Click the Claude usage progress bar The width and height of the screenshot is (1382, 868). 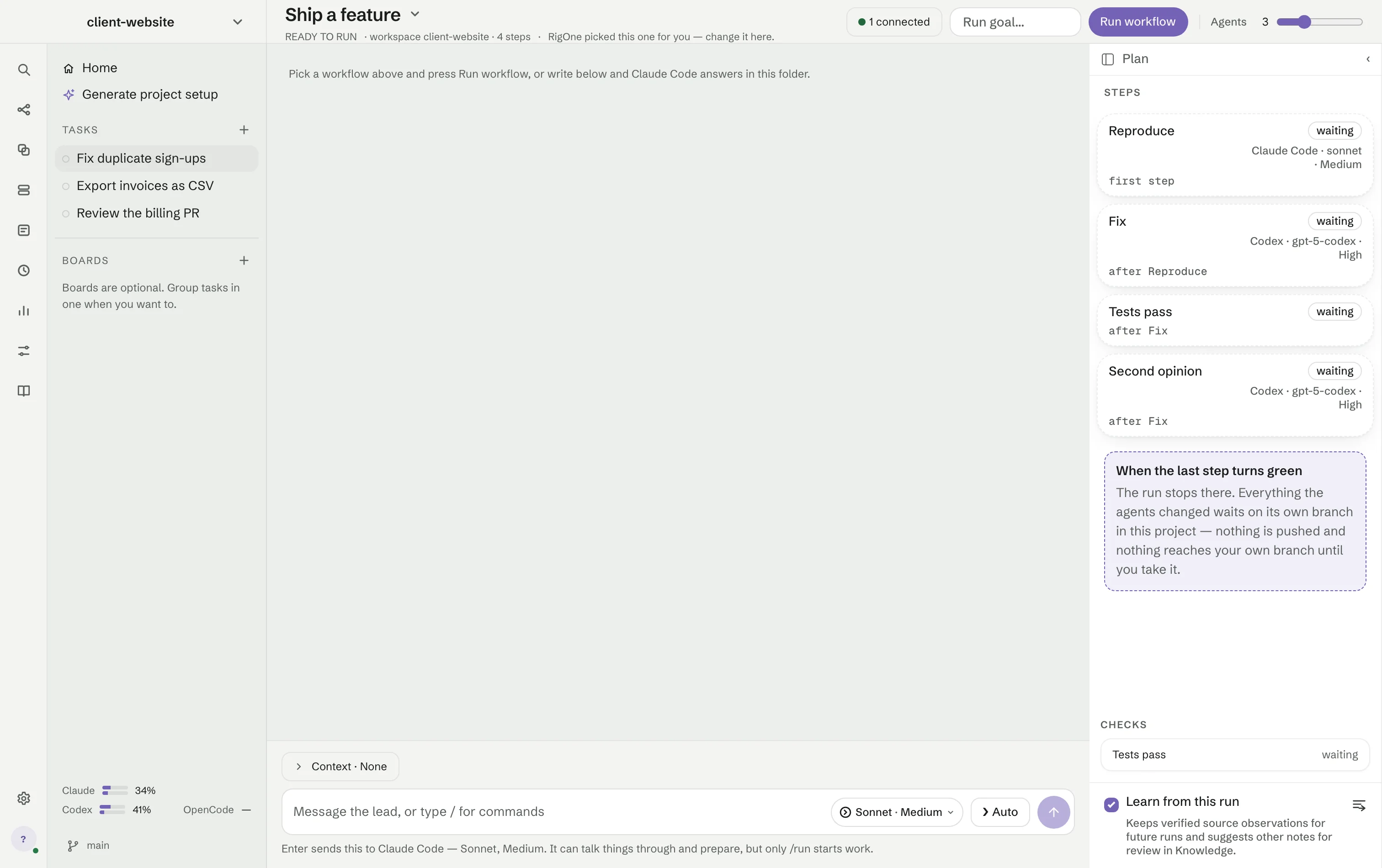pos(115,790)
